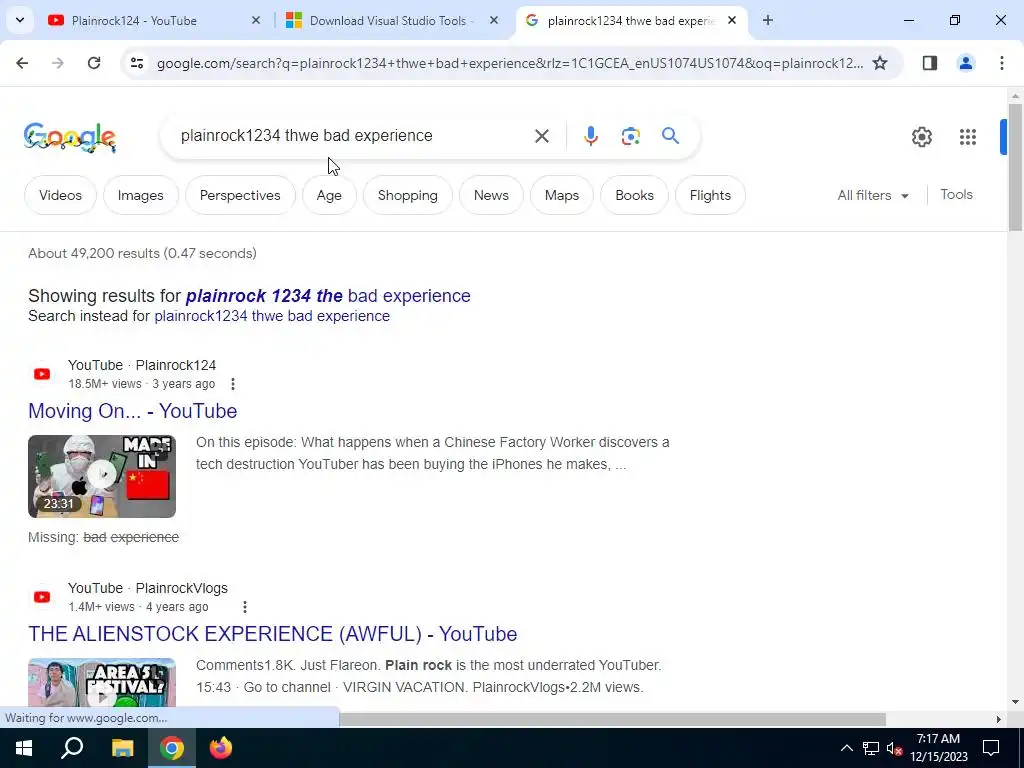This screenshot has width=1024, height=768.
Task: Expand the All filters dropdown
Action: (873, 195)
